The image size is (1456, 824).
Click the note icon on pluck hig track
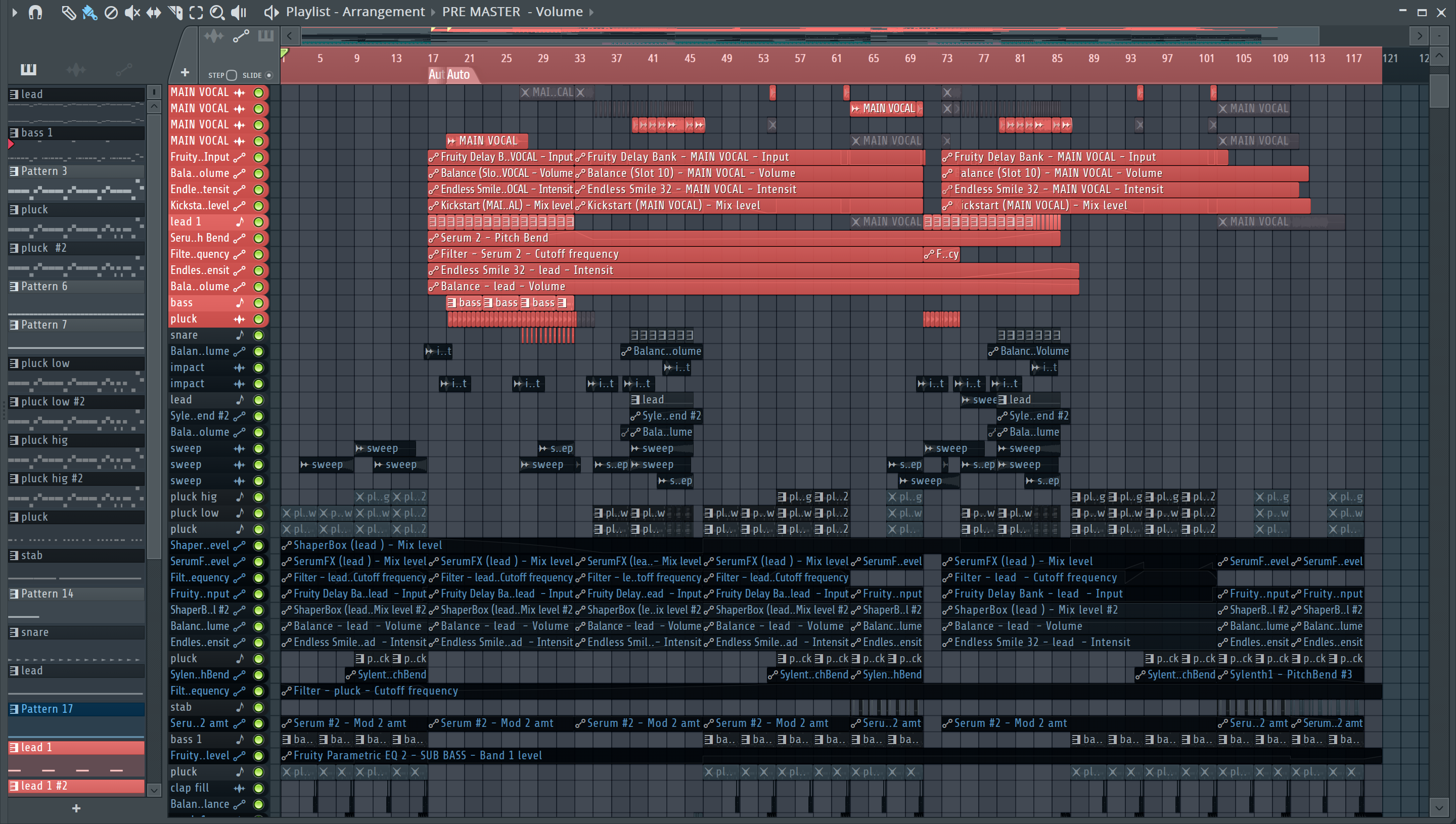click(240, 497)
